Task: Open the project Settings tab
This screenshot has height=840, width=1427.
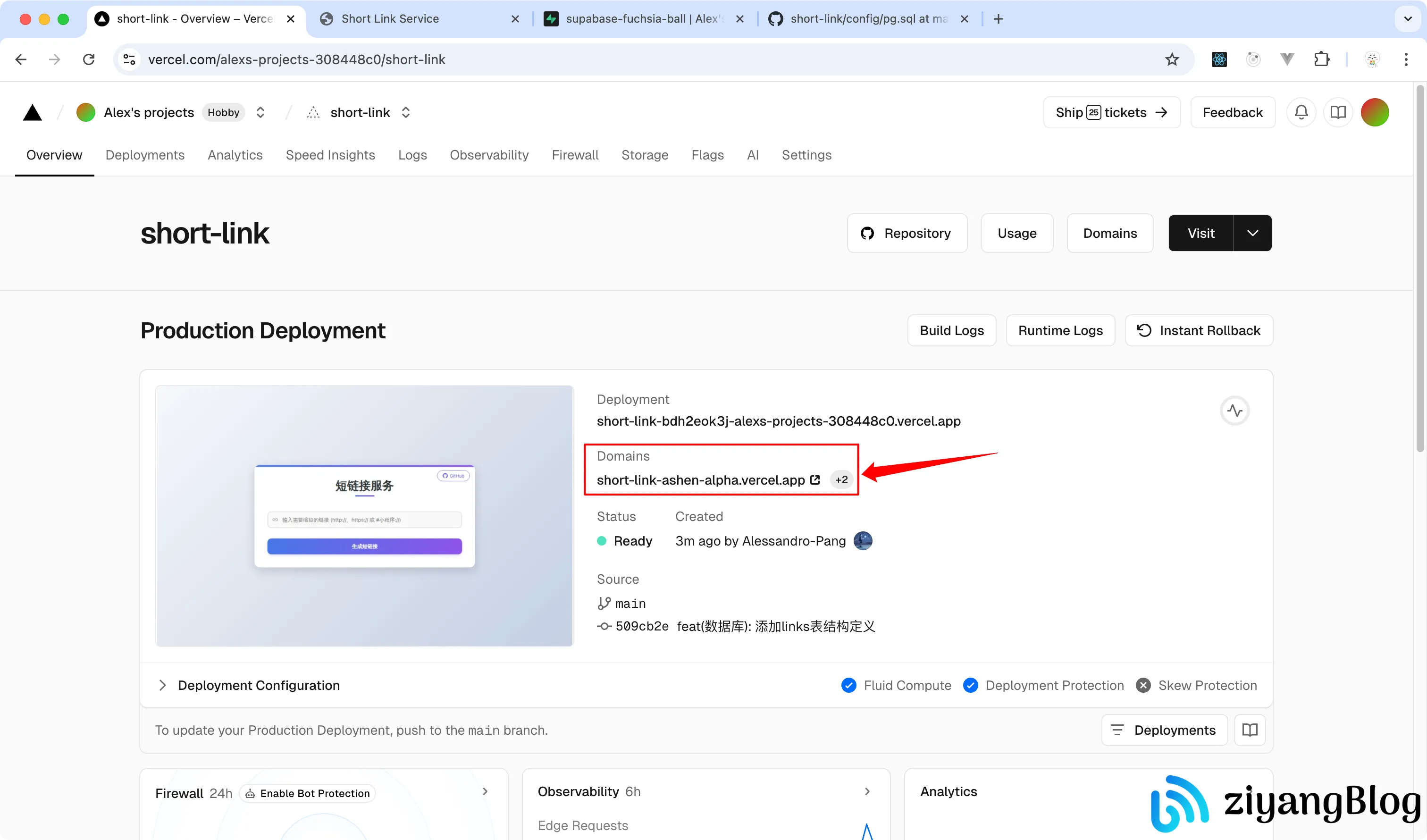Action: click(806, 155)
